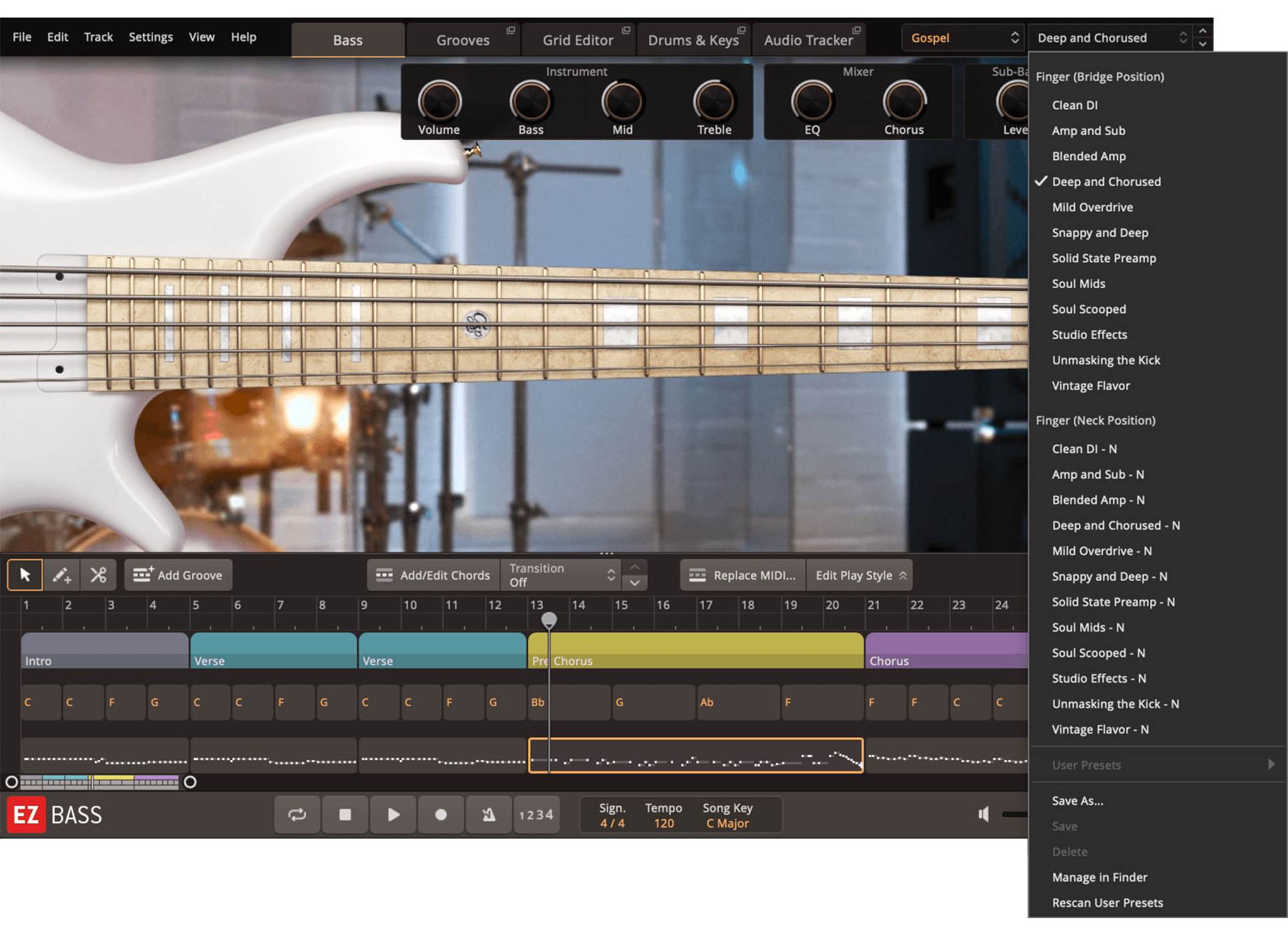Toggle the 1234 count-in button
The image size is (1288, 937).
[536, 814]
